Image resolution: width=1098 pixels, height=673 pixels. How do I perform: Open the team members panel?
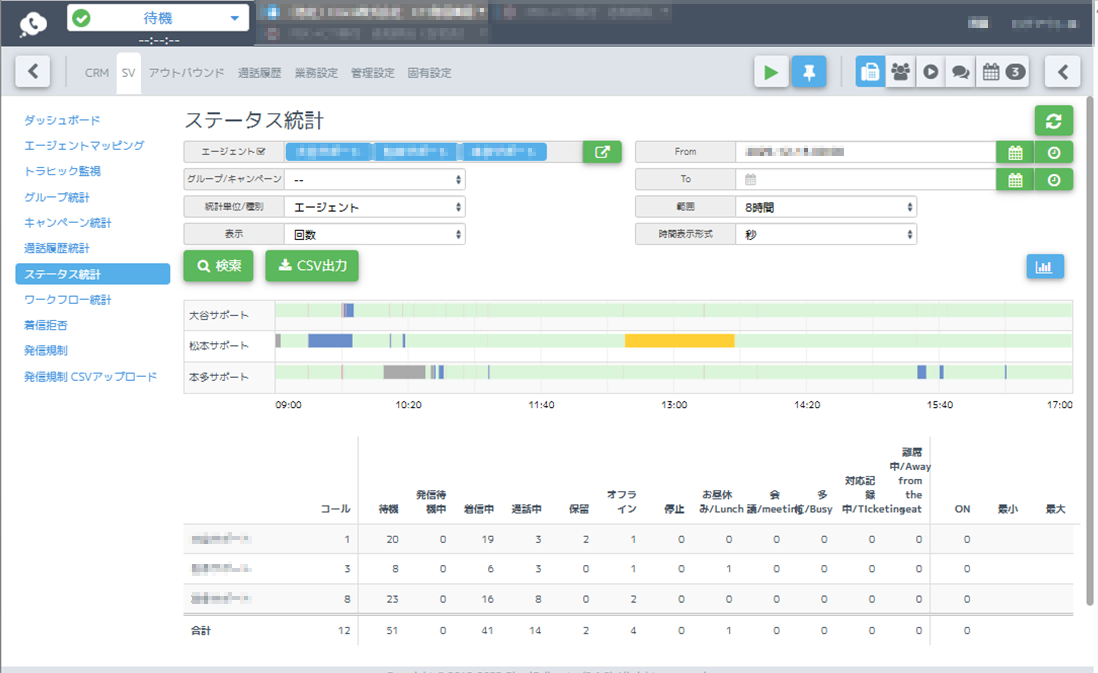(901, 71)
